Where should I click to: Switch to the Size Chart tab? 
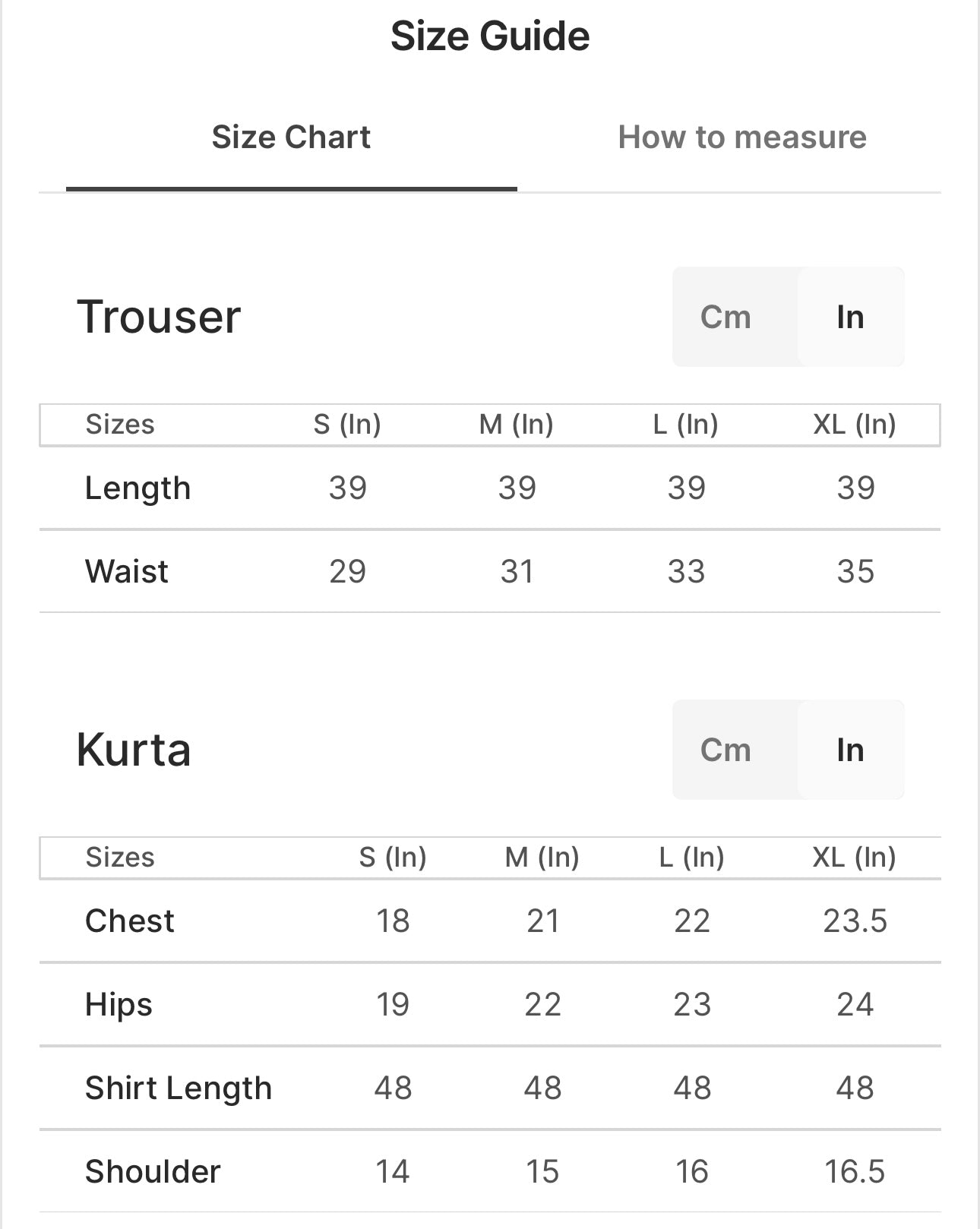291,137
